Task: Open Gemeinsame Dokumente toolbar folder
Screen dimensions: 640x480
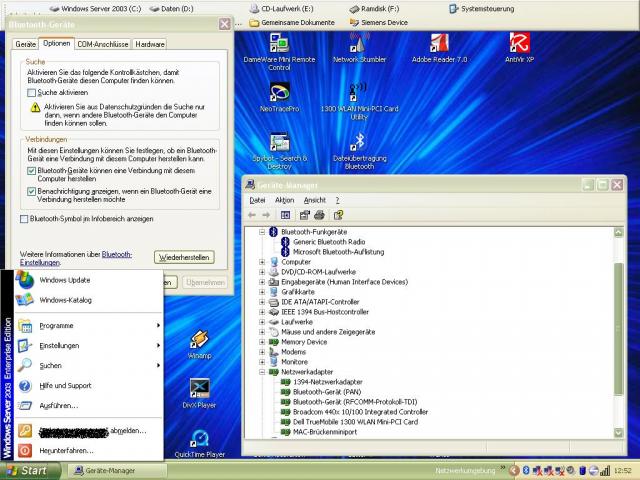Action: pyautogui.click(x=293, y=22)
